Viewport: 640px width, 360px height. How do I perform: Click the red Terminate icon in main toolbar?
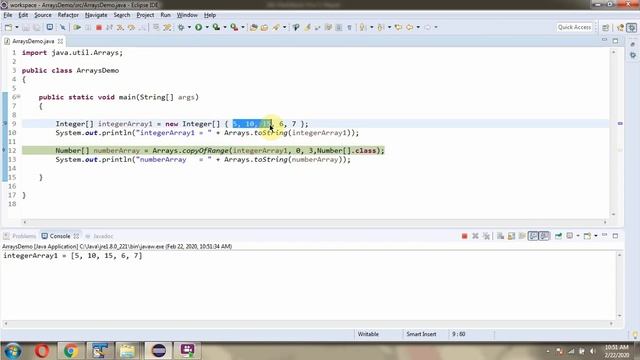click(x=99, y=27)
